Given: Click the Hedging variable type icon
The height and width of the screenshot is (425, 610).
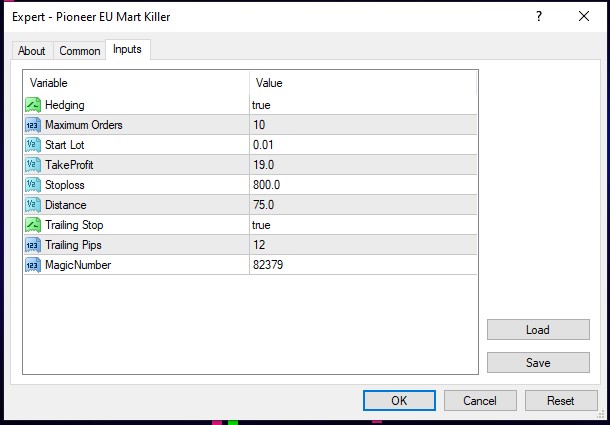Looking at the screenshot, I should coord(33,105).
